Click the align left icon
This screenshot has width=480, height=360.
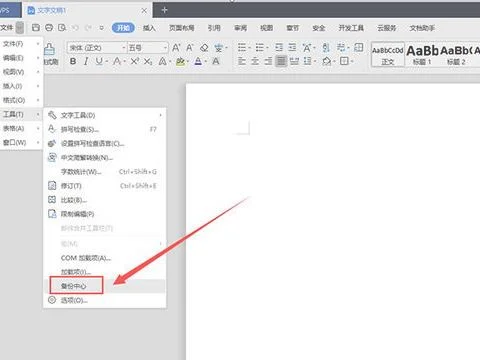point(242,61)
